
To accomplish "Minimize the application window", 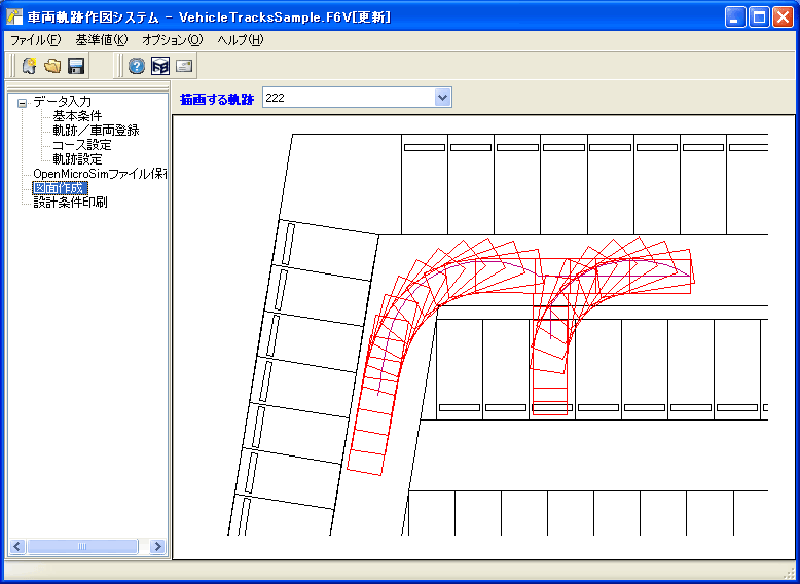I will pyautogui.click(x=735, y=18).
